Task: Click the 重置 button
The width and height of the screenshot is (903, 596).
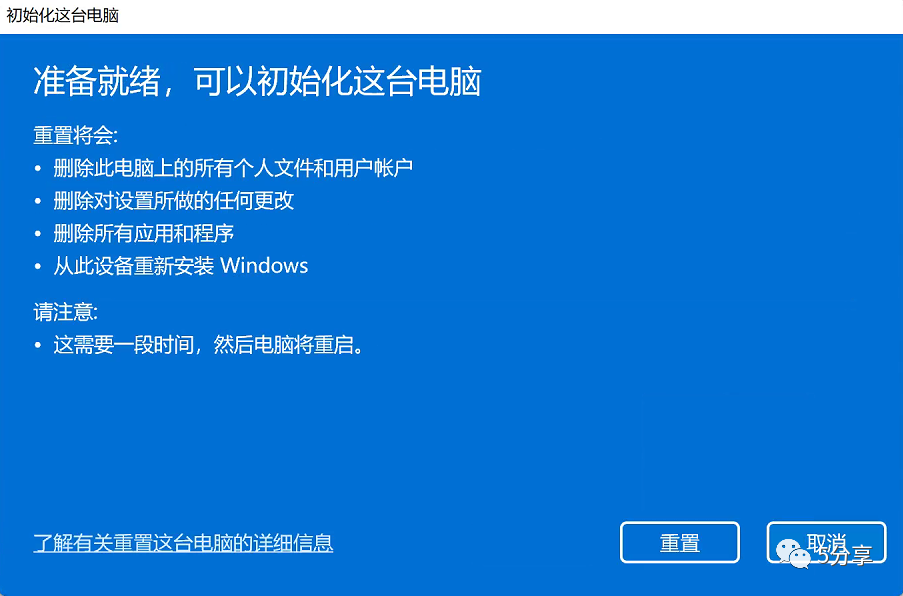Action: pyautogui.click(x=680, y=542)
